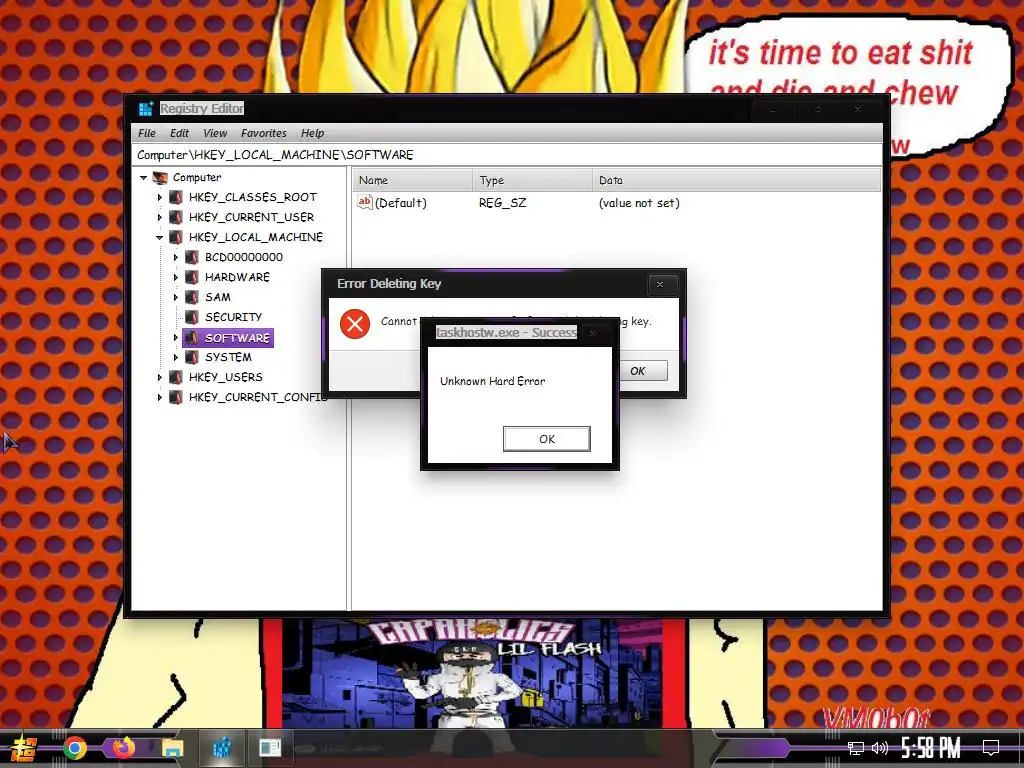Click the SECURITY key icon
Image resolution: width=1024 pixels, height=768 pixels.
pyautogui.click(x=192, y=317)
